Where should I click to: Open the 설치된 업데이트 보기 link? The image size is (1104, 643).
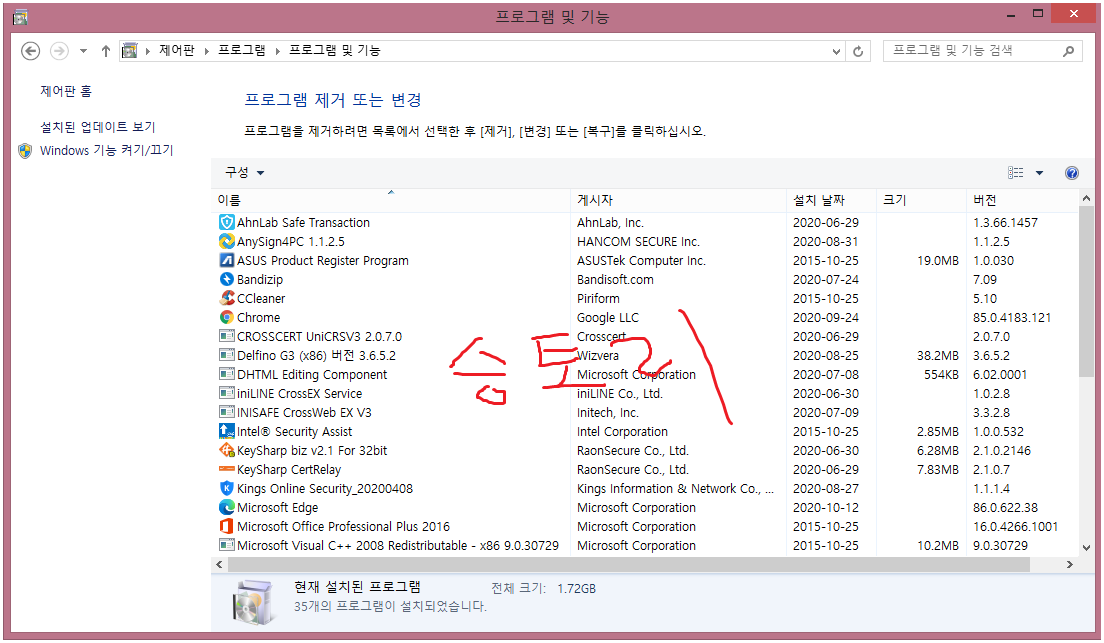pos(97,127)
